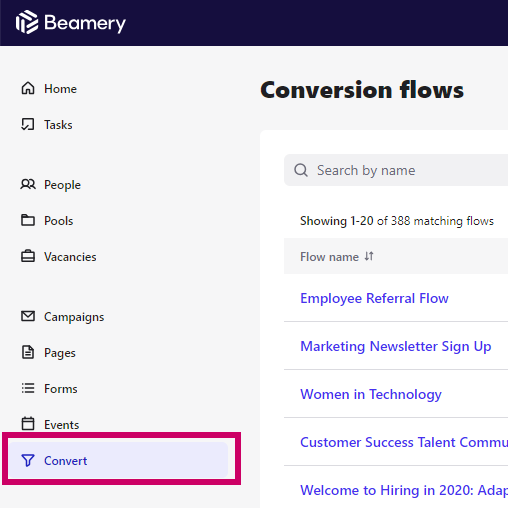Sort by Flow name arrows
Image resolution: width=508 pixels, height=508 pixels.
(x=369, y=256)
